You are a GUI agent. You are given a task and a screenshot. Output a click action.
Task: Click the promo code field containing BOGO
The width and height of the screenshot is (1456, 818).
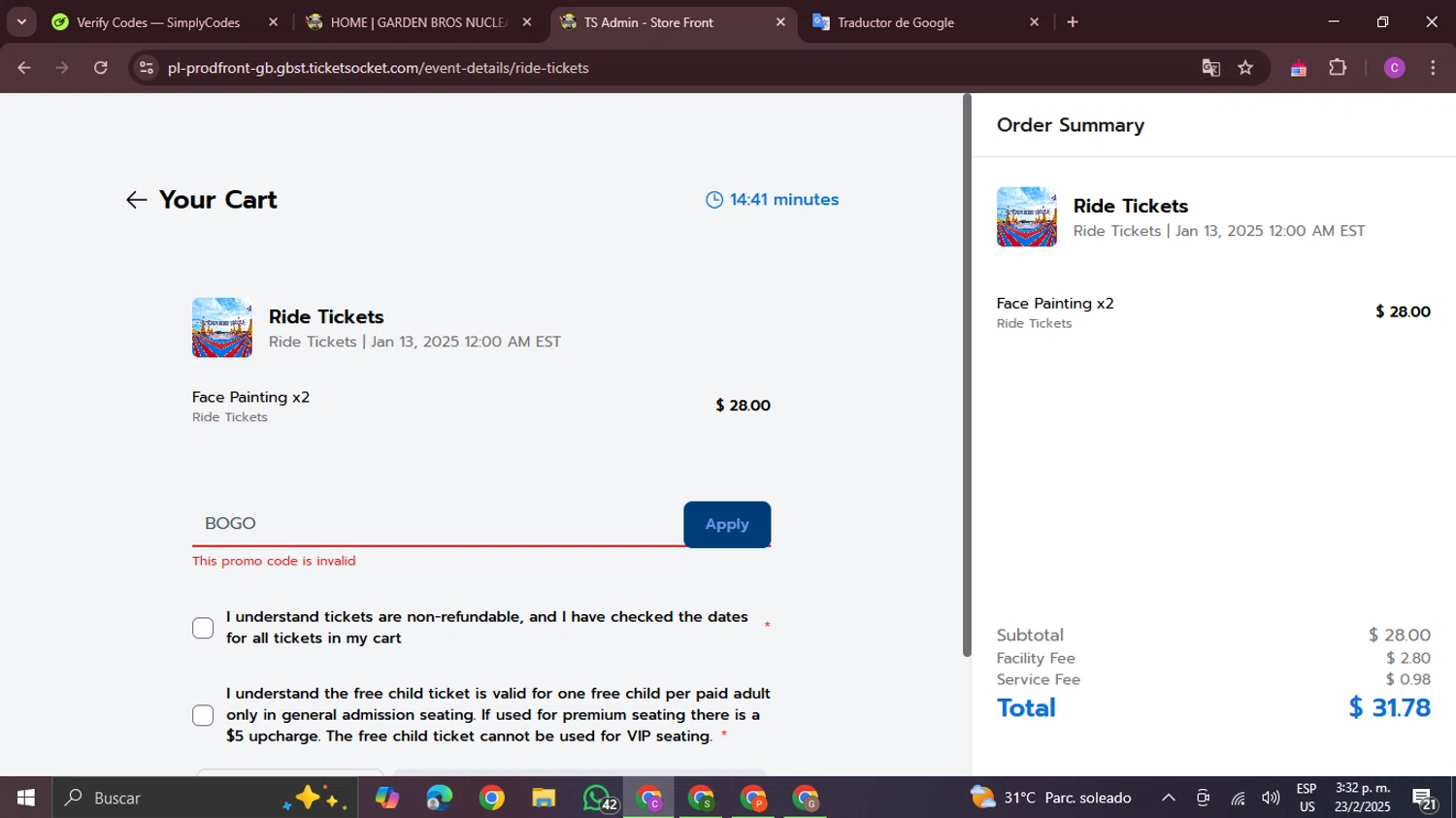coord(438,524)
